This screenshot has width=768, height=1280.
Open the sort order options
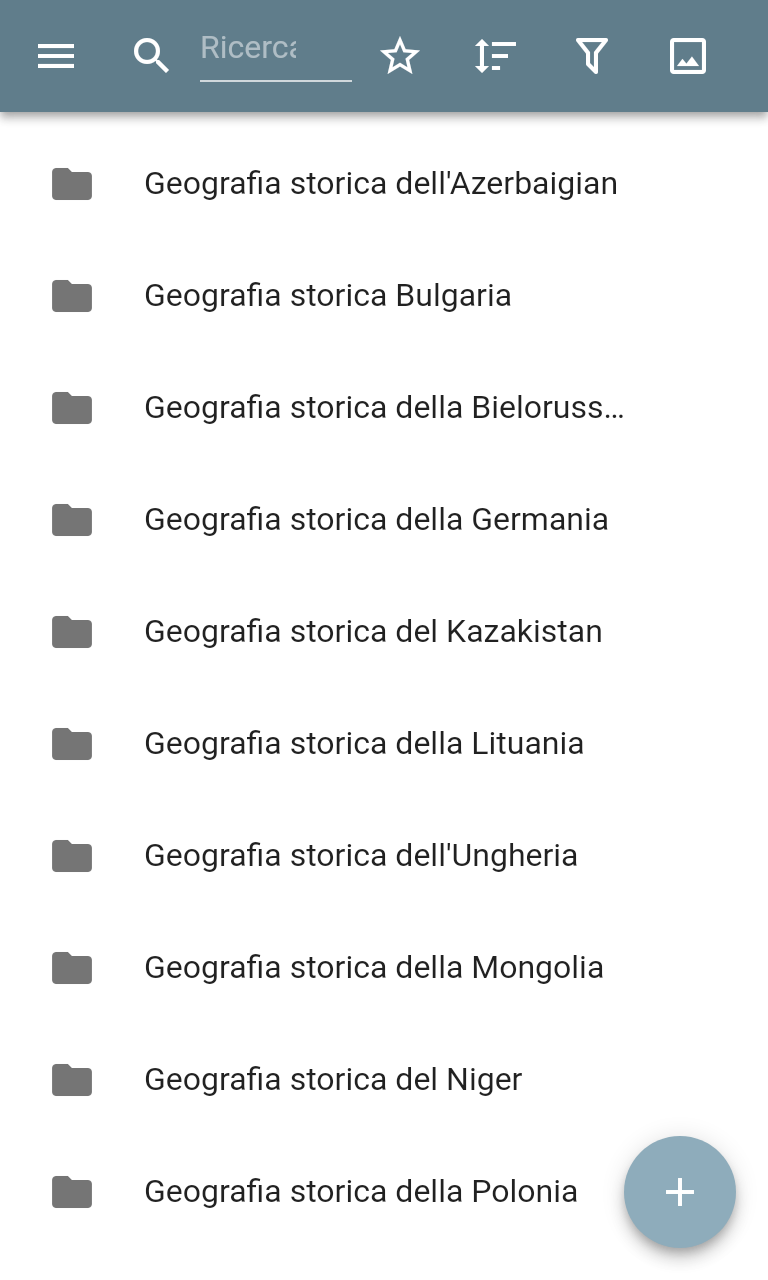point(495,57)
